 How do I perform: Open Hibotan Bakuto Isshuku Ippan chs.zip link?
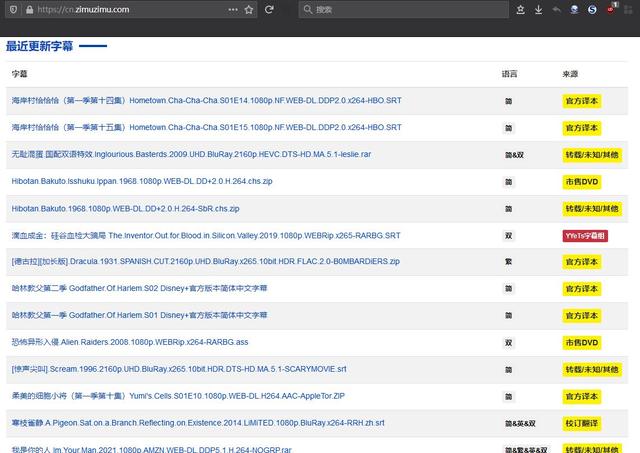point(142,181)
